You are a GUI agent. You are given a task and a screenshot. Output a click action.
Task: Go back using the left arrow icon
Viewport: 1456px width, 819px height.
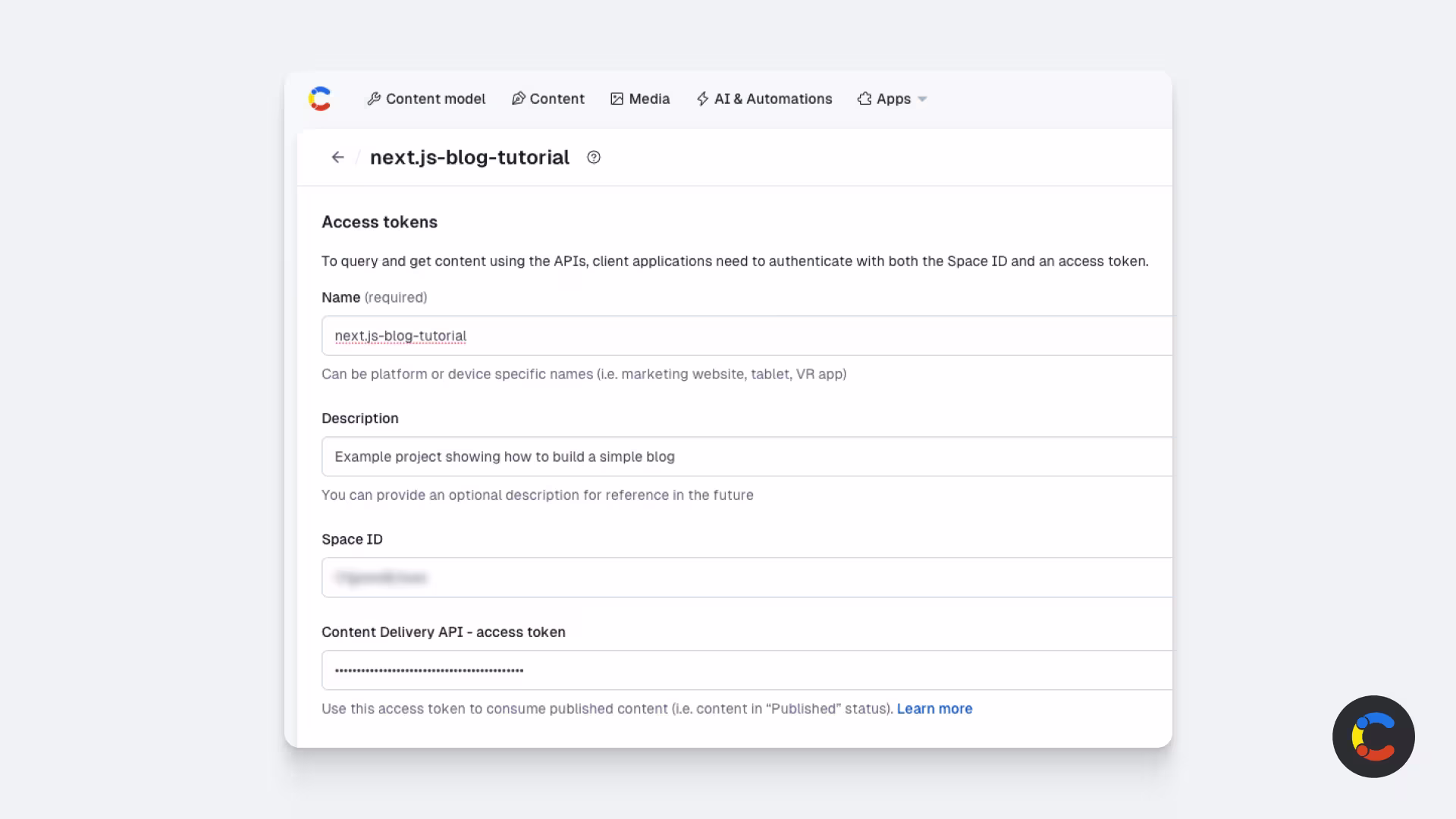coord(337,157)
